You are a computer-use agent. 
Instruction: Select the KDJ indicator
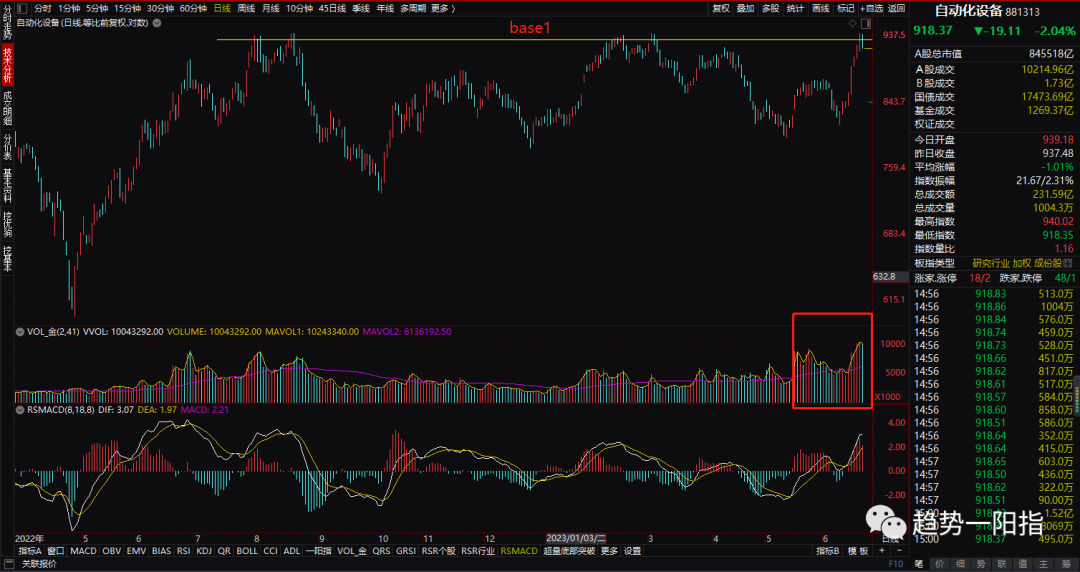[x=204, y=551]
